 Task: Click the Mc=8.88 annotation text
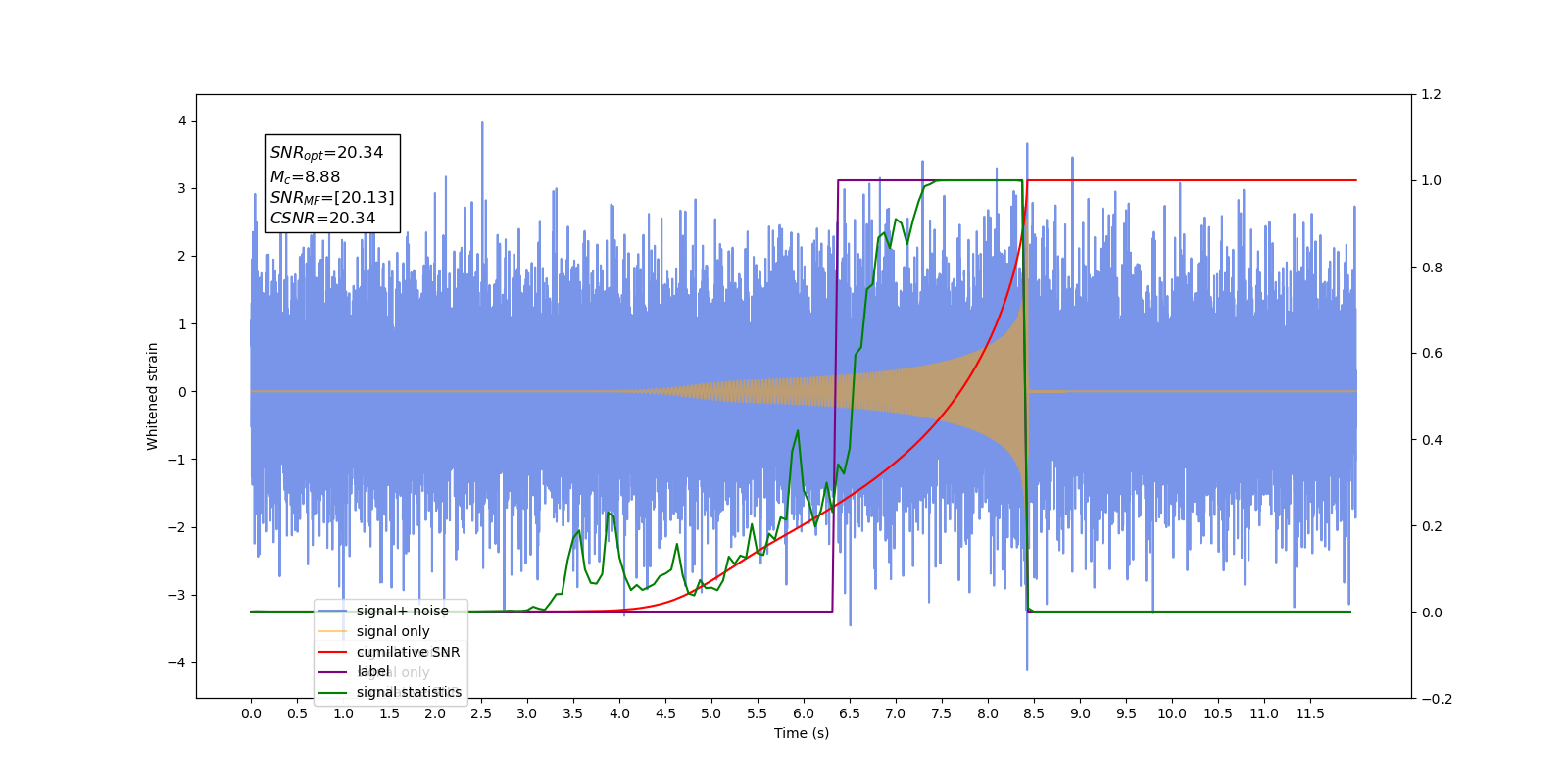click(x=305, y=176)
